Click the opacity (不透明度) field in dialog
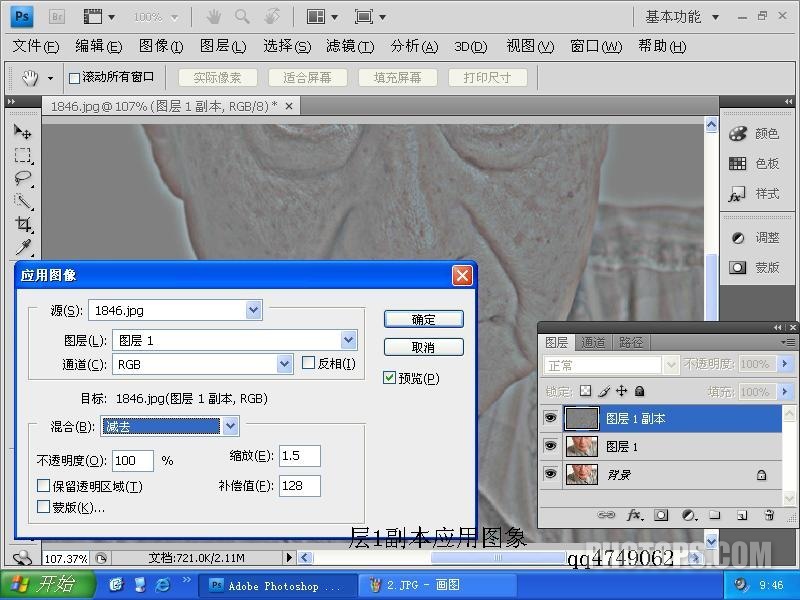The image size is (800, 600). pyautogui.click(x=133, y=461)
